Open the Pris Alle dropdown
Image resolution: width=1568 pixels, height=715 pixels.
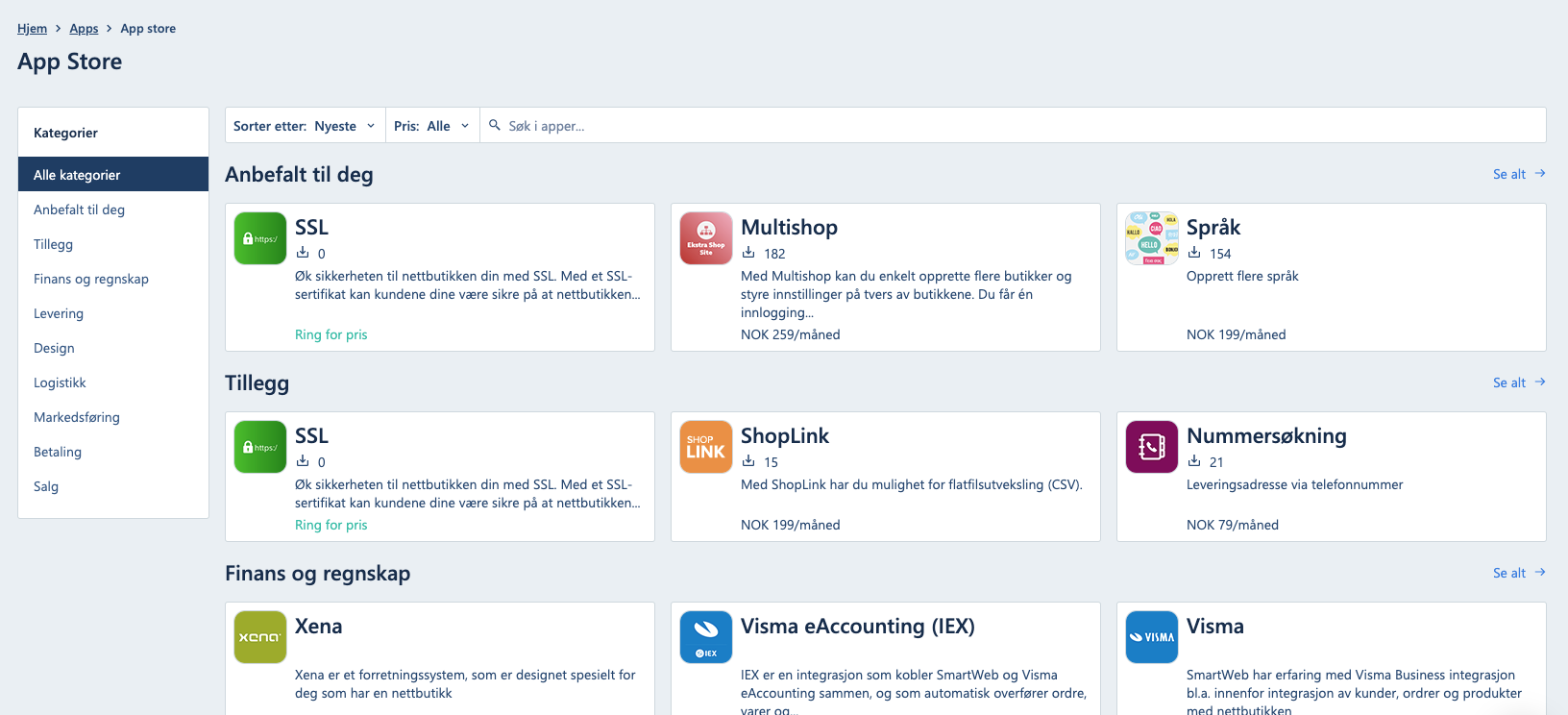tap(432, 126)
